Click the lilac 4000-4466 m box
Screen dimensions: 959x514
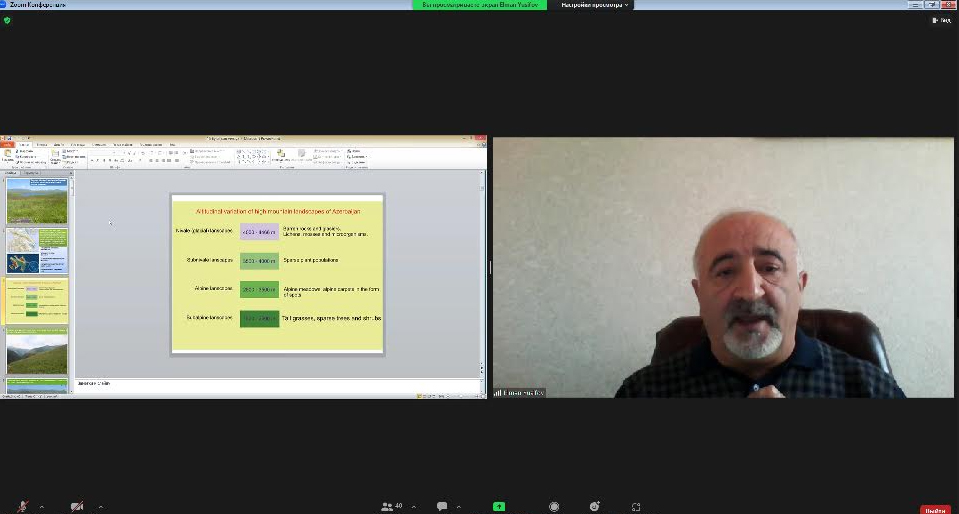[x=259, y=232]
